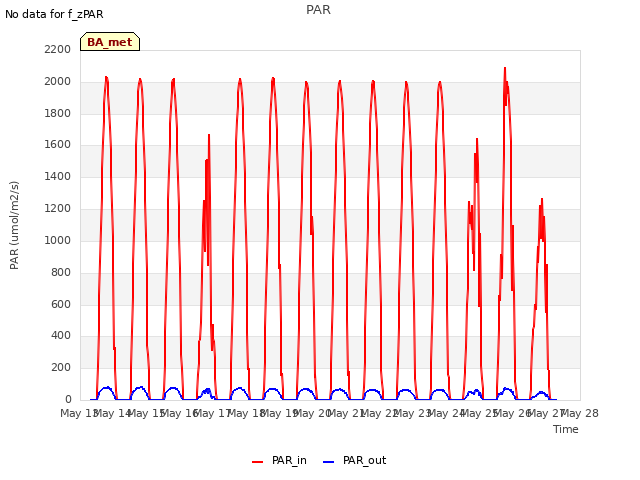This screenshot has height=480, width=640.
Task: Click the 800 y-axis tick label
Action: [x=61, y=272]
